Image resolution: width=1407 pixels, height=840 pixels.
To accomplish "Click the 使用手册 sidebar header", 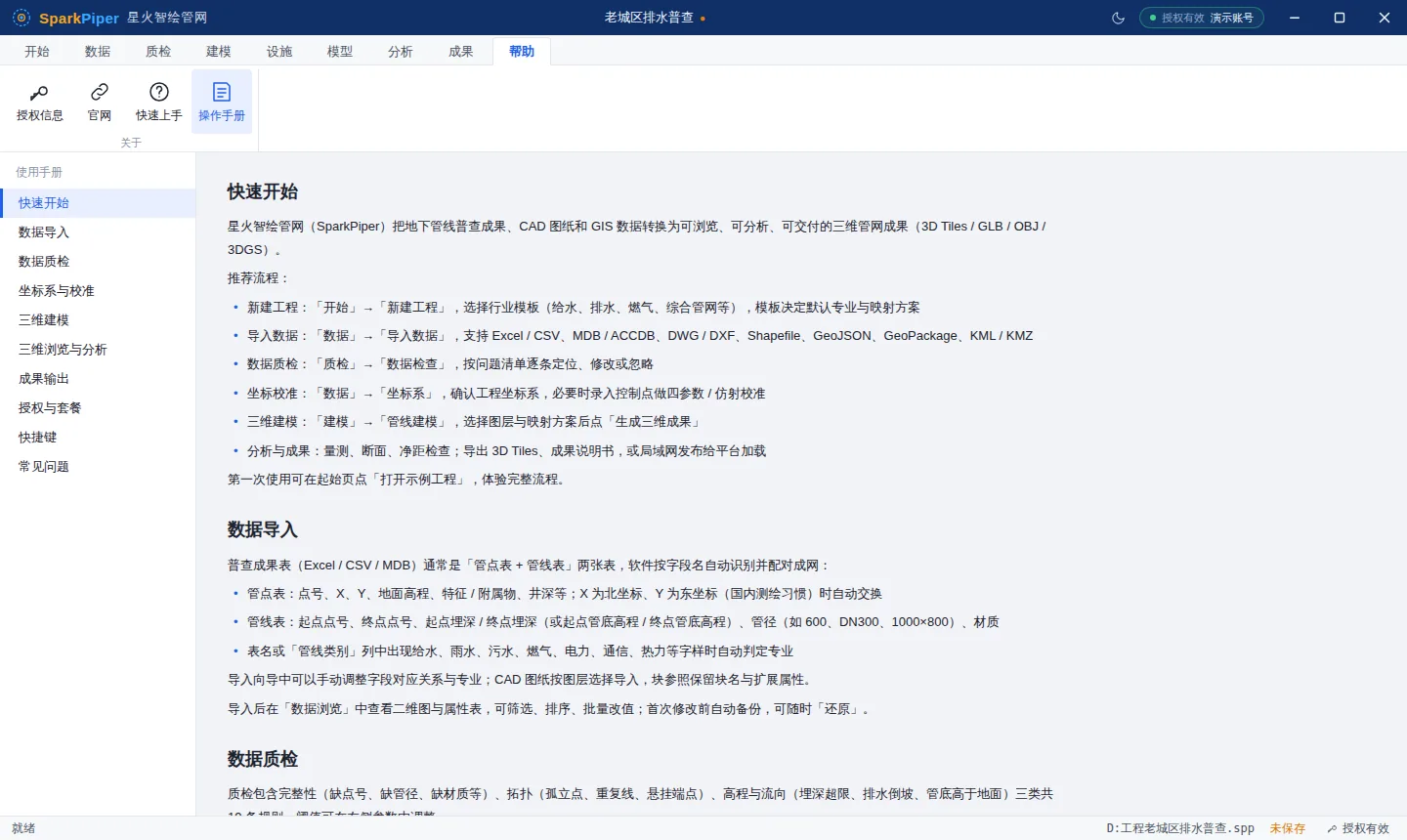I will coord(39,172).
